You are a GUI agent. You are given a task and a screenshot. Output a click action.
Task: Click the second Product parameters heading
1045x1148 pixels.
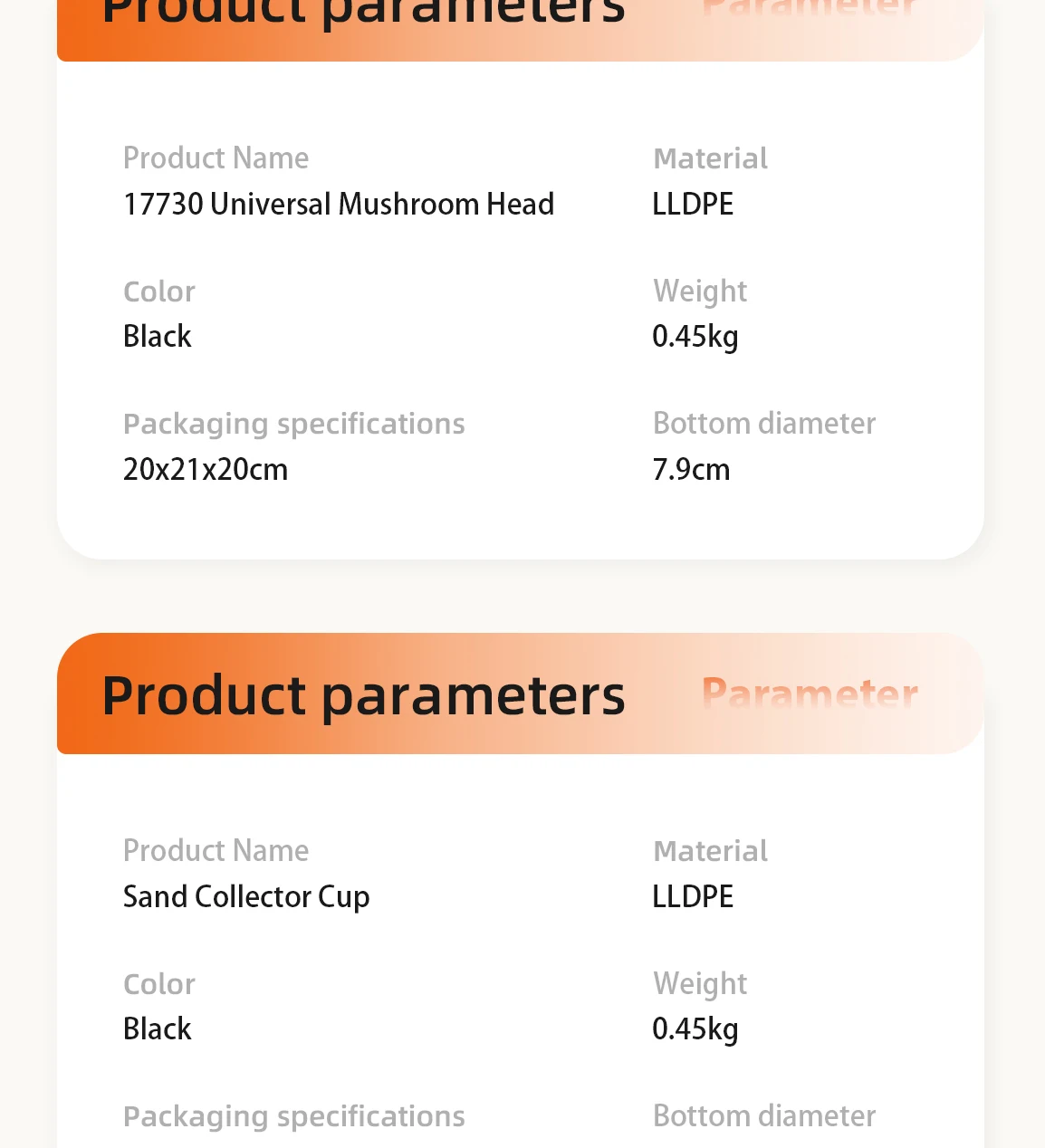(363, 696)
